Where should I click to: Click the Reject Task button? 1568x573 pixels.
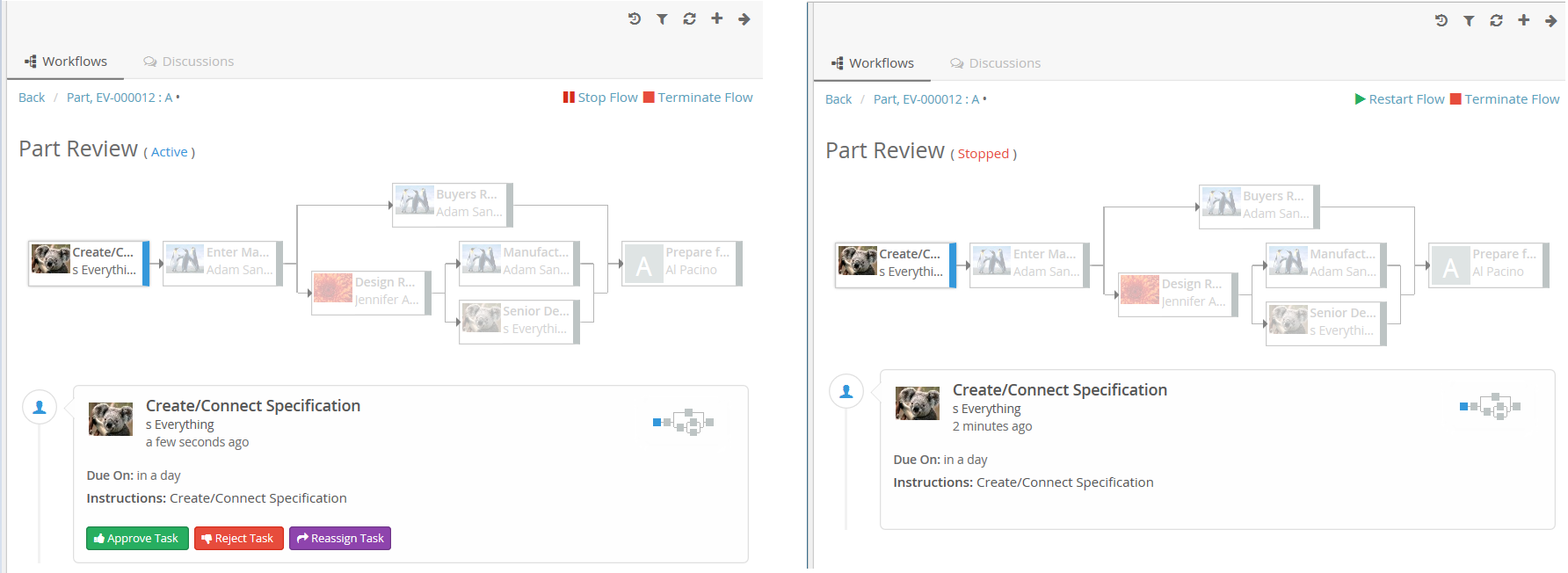(238, 539)
